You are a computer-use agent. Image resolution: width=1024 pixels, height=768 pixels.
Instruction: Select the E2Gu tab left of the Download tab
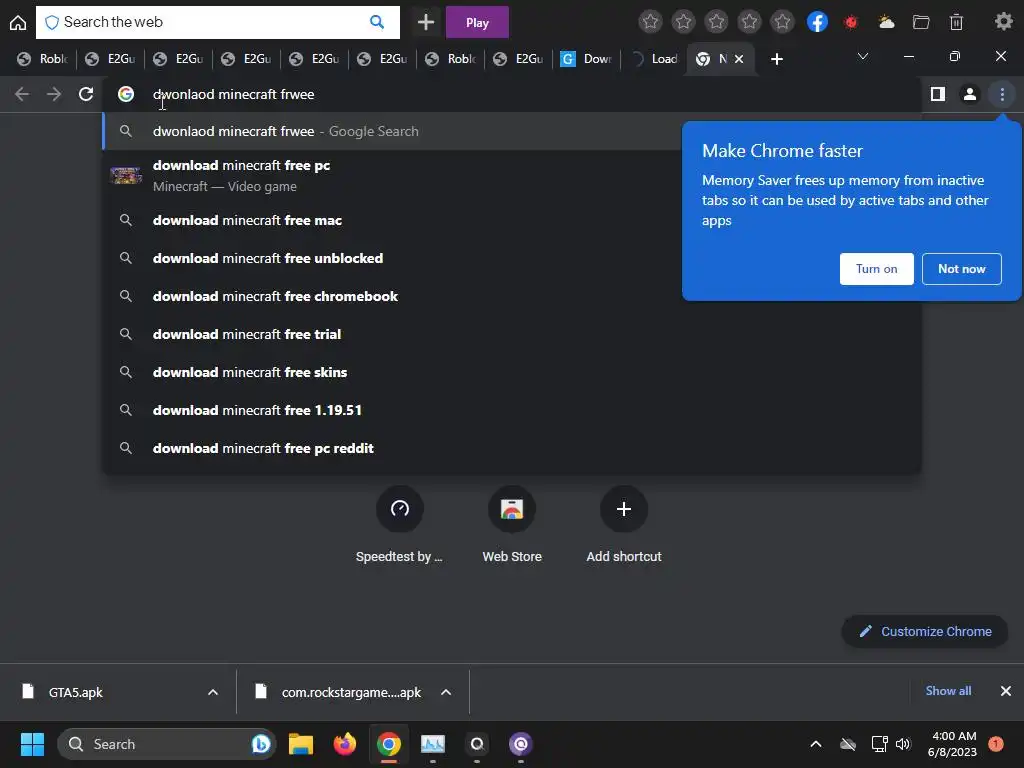[518, 59]
